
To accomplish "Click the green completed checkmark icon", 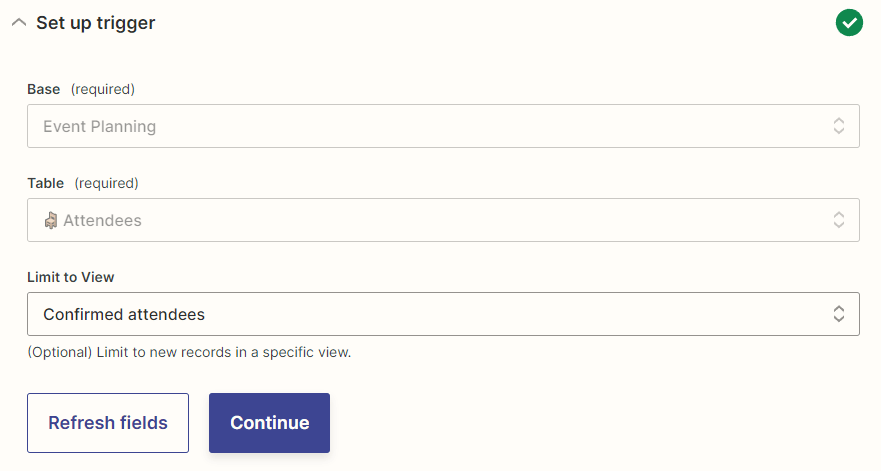I will pos(849,22).
